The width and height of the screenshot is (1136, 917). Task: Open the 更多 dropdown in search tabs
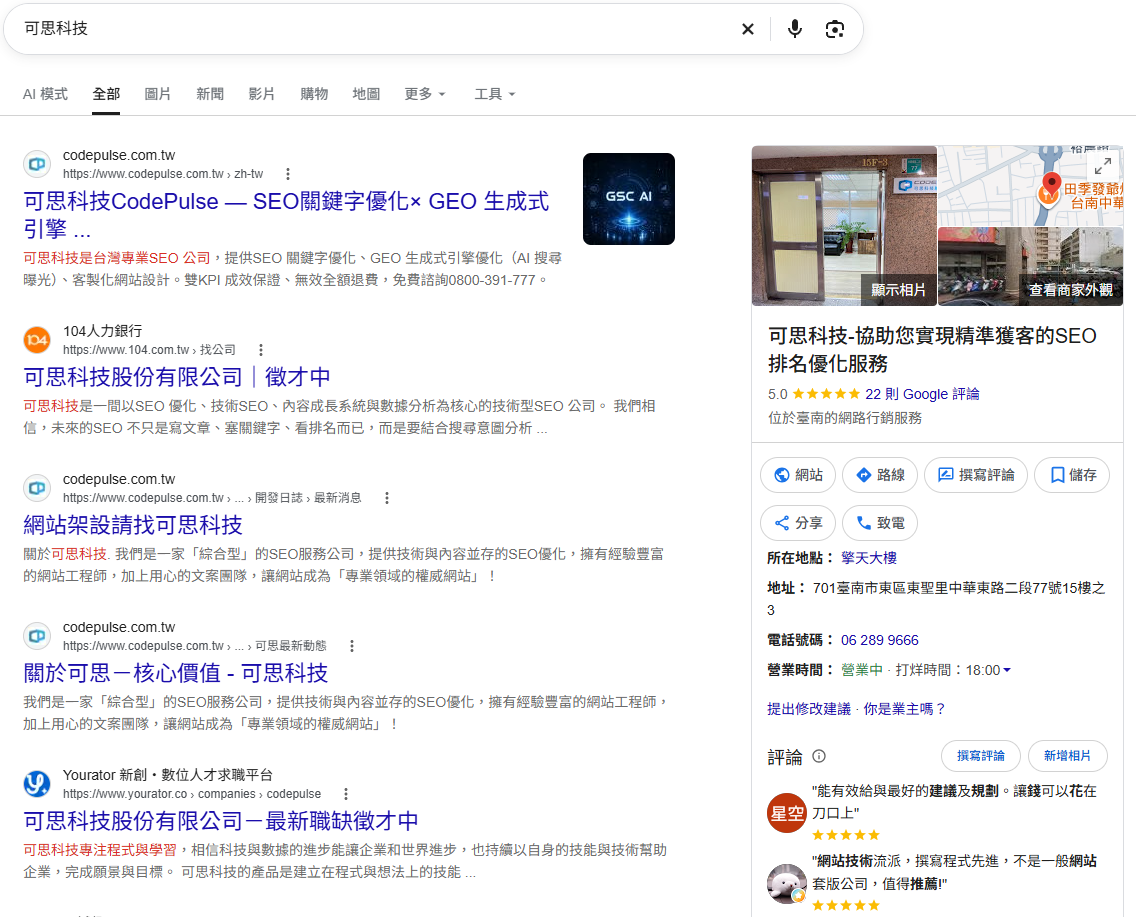[425, 94]
